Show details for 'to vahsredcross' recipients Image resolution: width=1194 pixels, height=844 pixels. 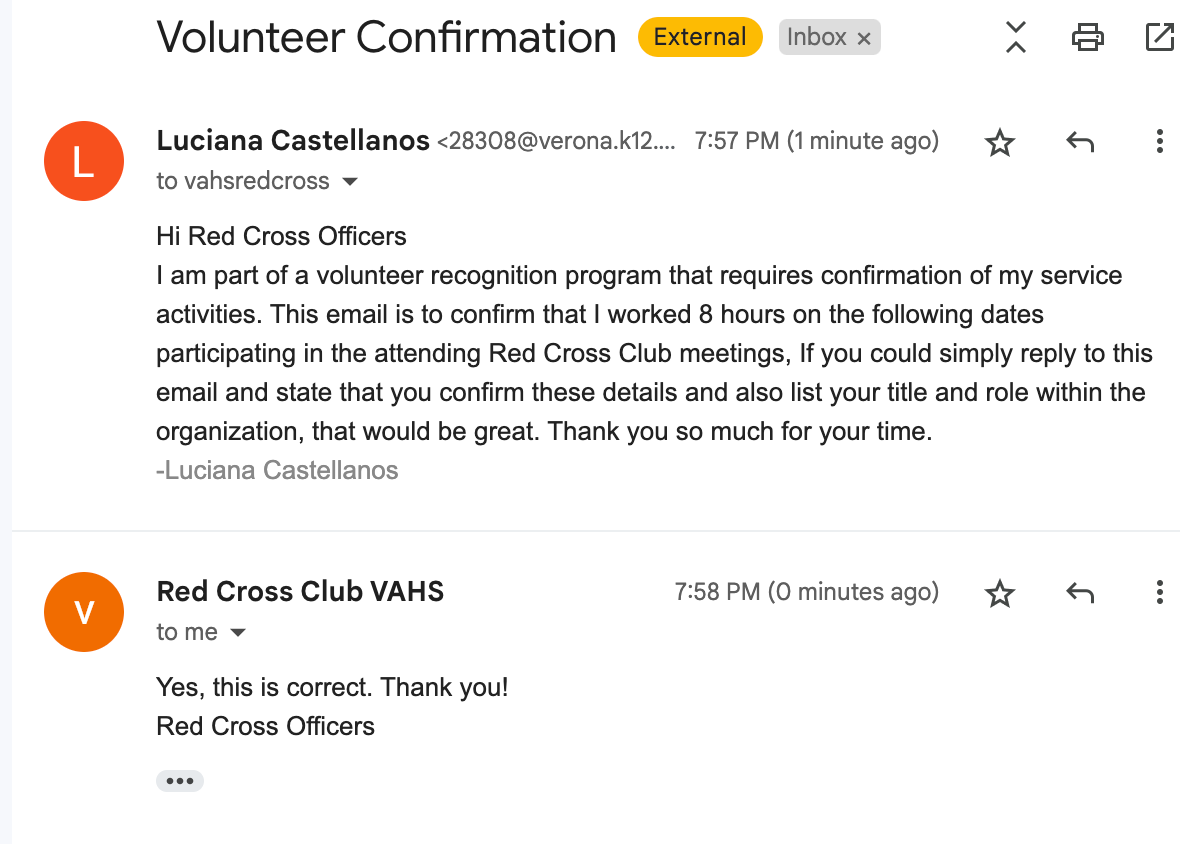click(x=350, y=182)
